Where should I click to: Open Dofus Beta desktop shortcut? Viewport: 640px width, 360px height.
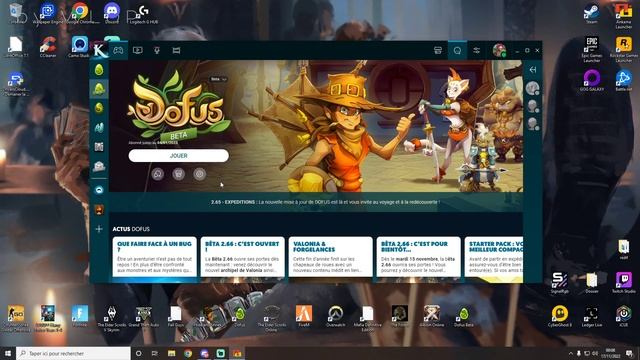(464, 316)
